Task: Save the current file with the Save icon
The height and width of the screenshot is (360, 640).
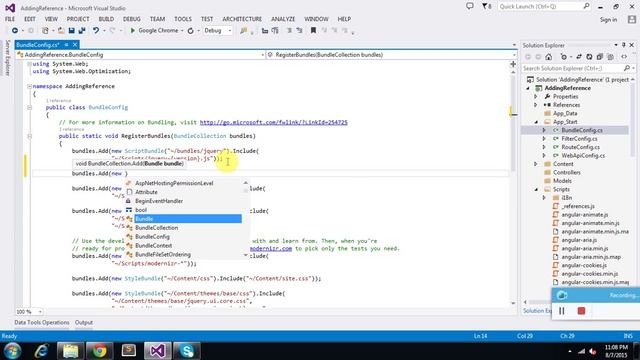Action: (71, 31)
